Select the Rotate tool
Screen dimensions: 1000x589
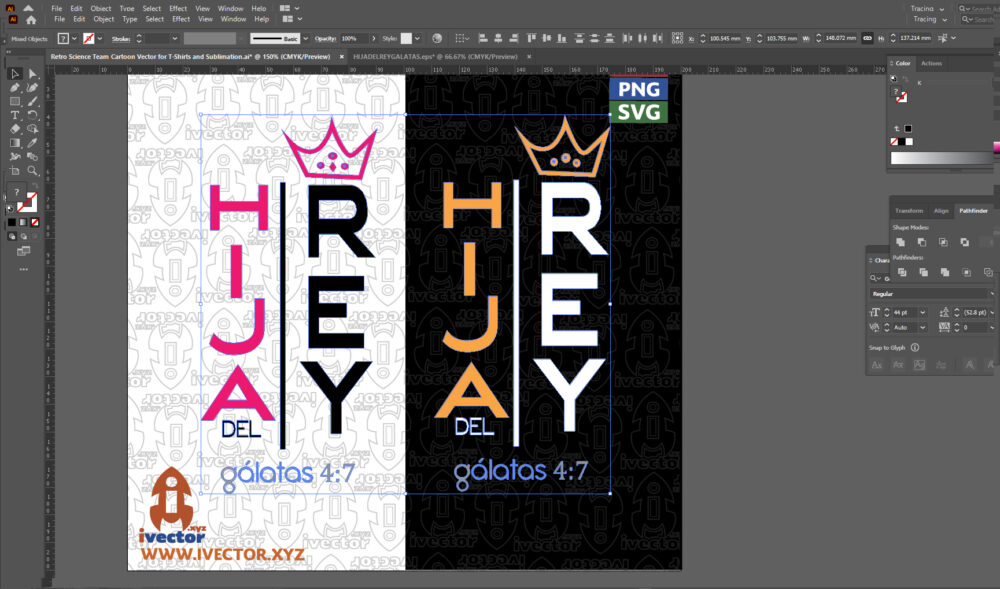[x=33, y=115]
